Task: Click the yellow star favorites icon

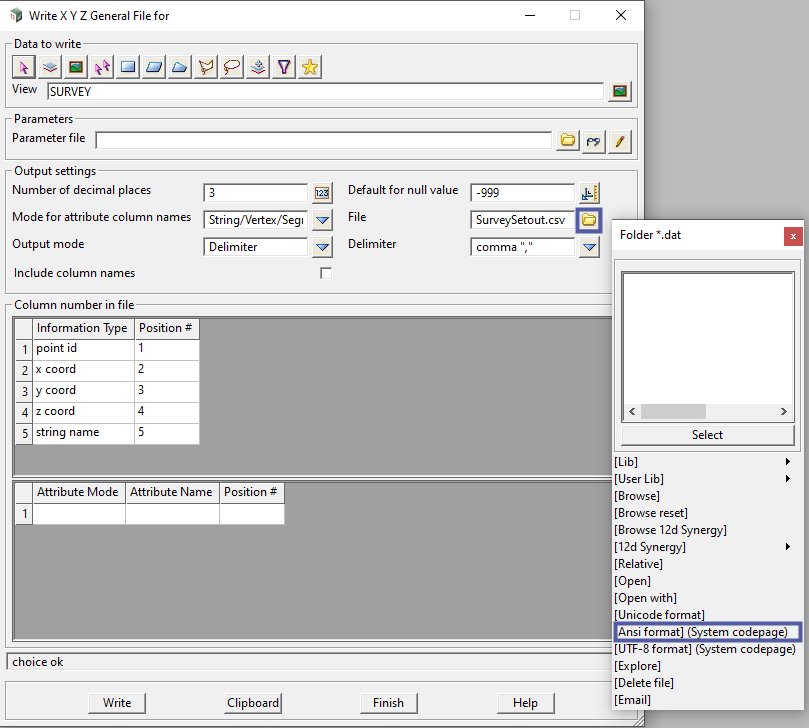Action: pyautogui.click(x=310, y=67)
